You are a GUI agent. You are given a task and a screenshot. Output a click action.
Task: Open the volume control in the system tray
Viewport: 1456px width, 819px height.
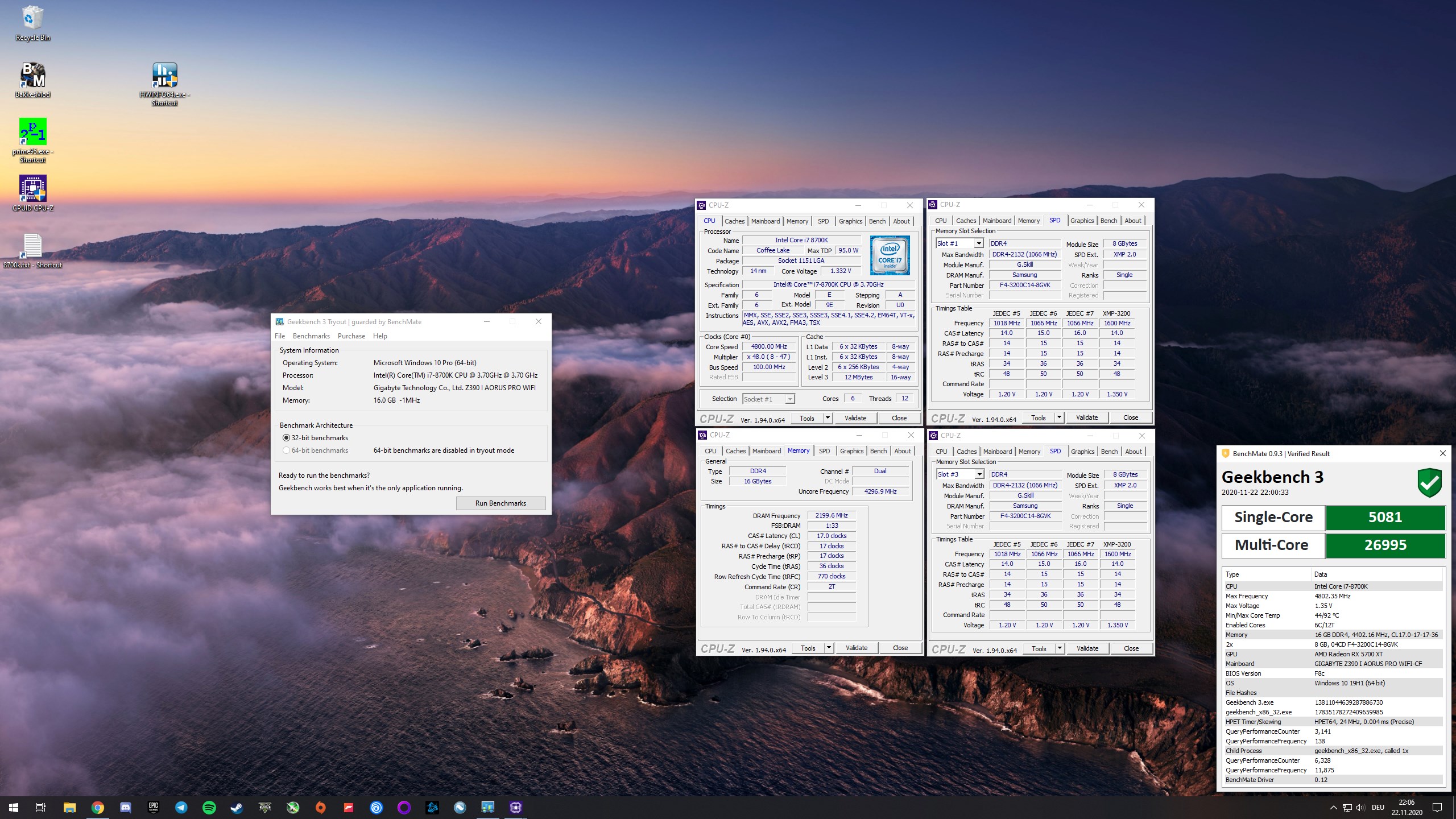1360,808
